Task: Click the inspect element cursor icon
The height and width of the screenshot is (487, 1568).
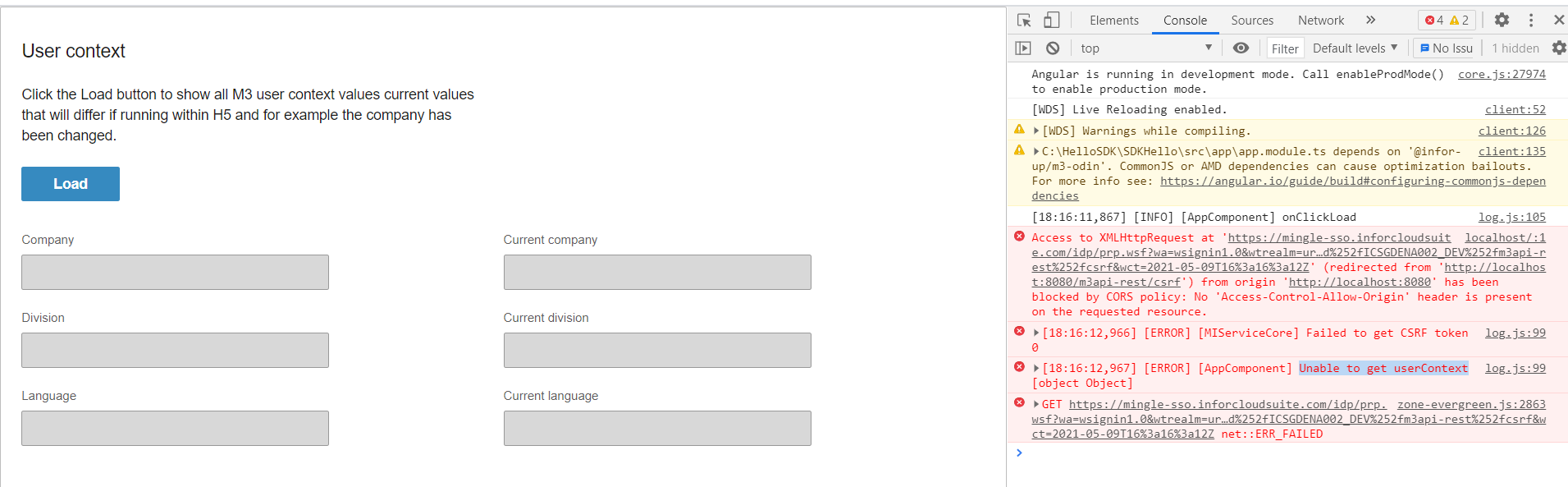Action: (1022, 20)
